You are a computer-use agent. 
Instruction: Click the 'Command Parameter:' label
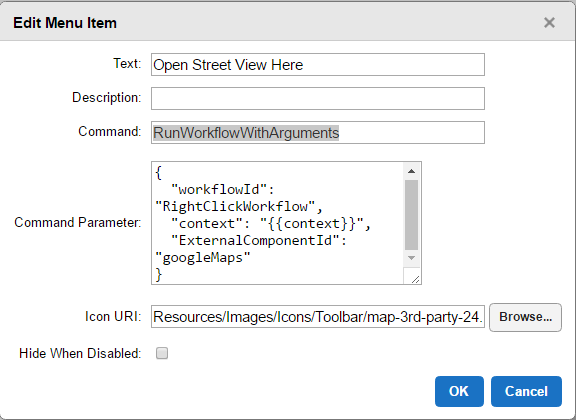(78, 223)
